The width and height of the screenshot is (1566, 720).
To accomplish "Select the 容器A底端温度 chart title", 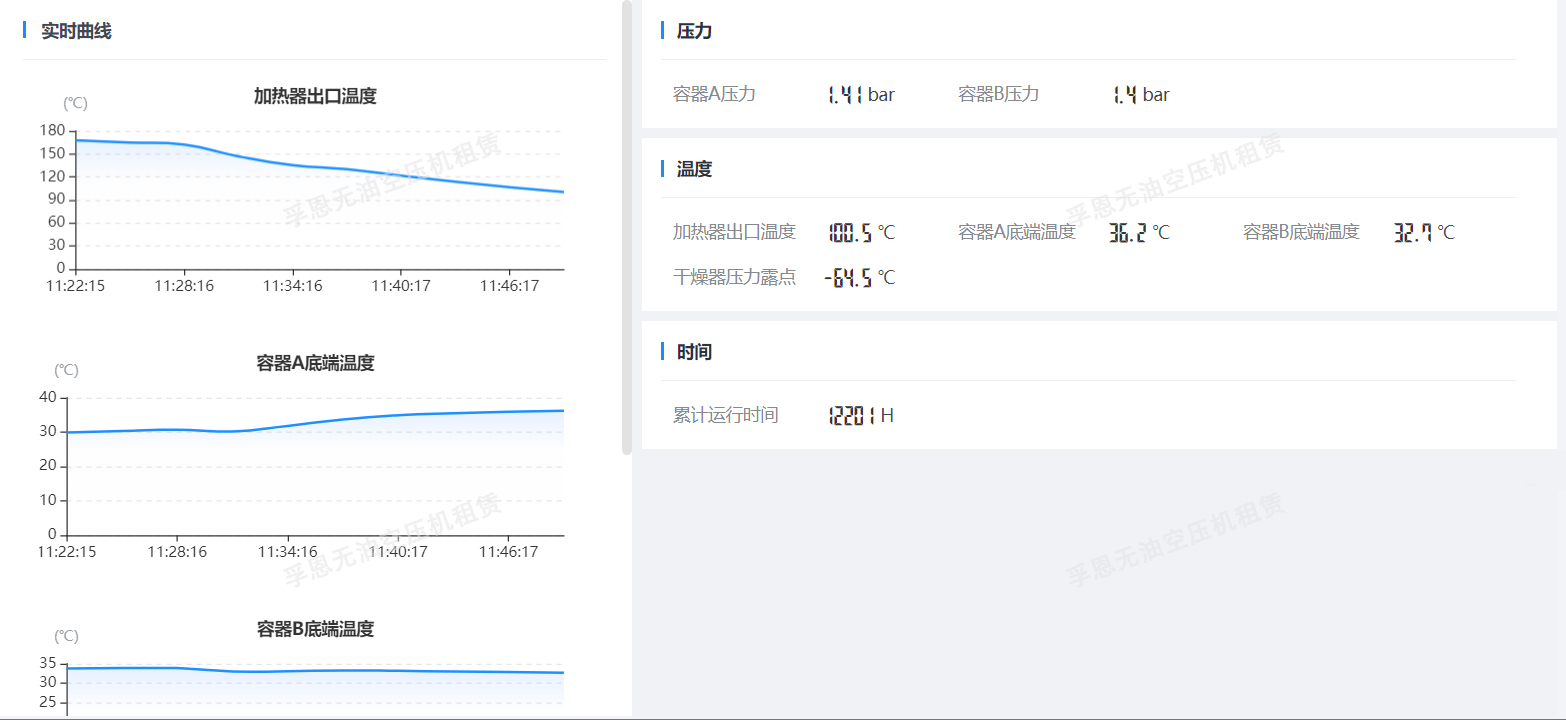I will pos(314,363).
